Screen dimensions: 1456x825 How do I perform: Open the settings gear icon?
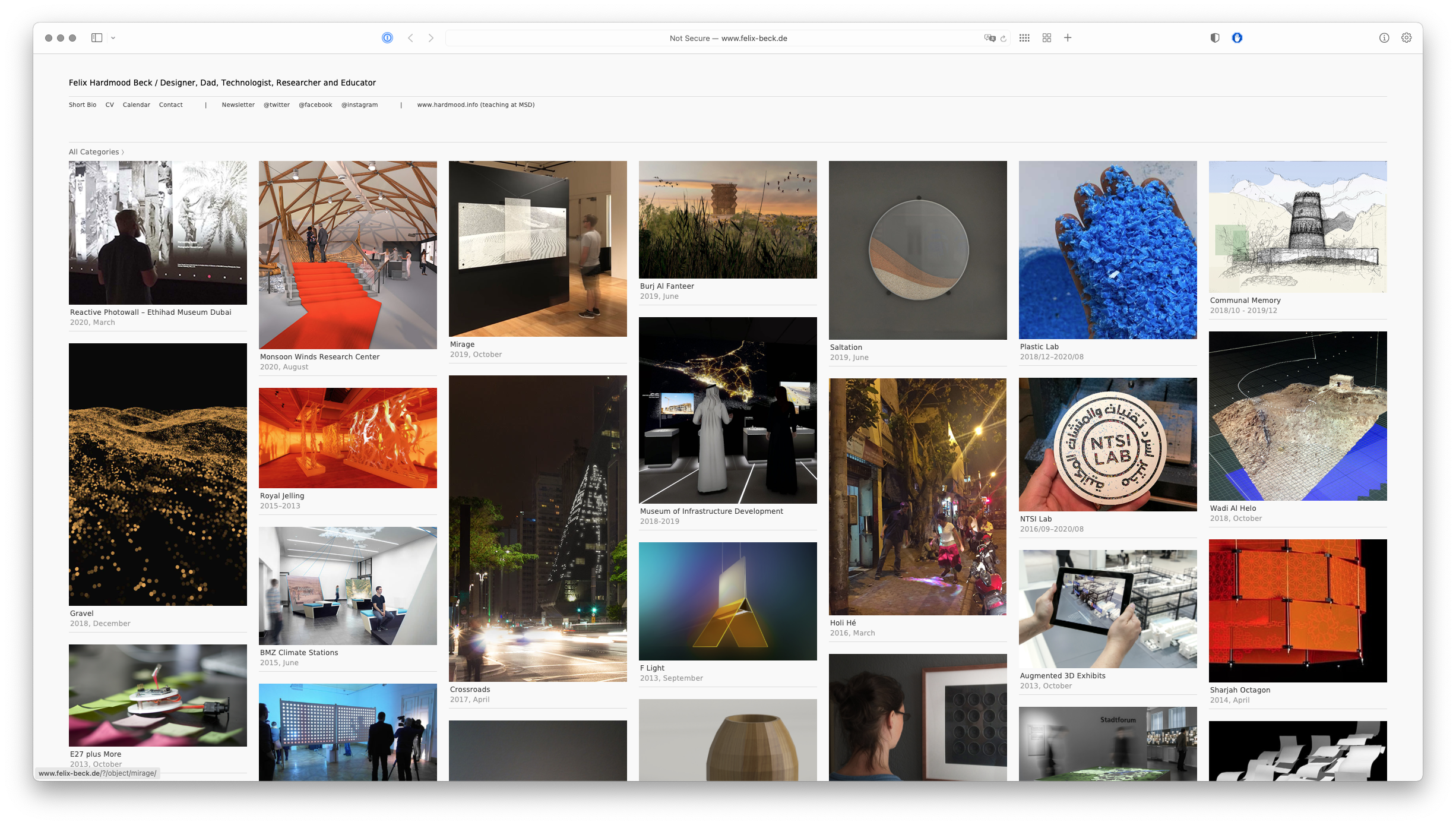1407,38
